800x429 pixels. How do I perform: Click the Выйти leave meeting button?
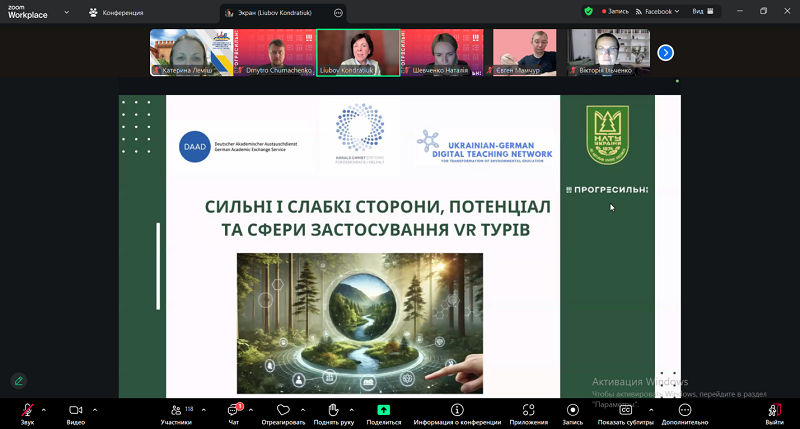tap(774, 411)
